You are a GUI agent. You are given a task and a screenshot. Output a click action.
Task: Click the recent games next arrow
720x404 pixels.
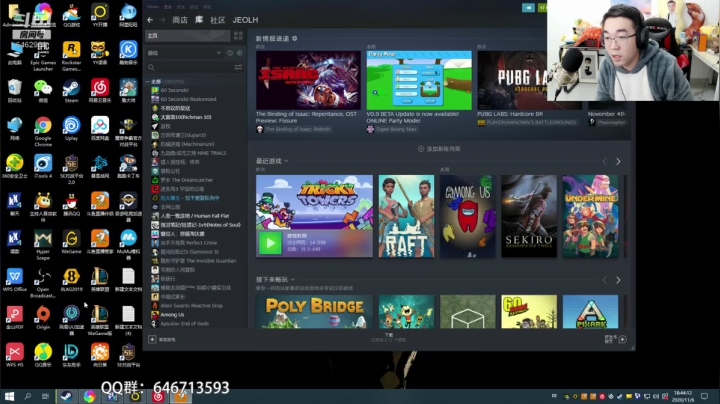(618, 162)
